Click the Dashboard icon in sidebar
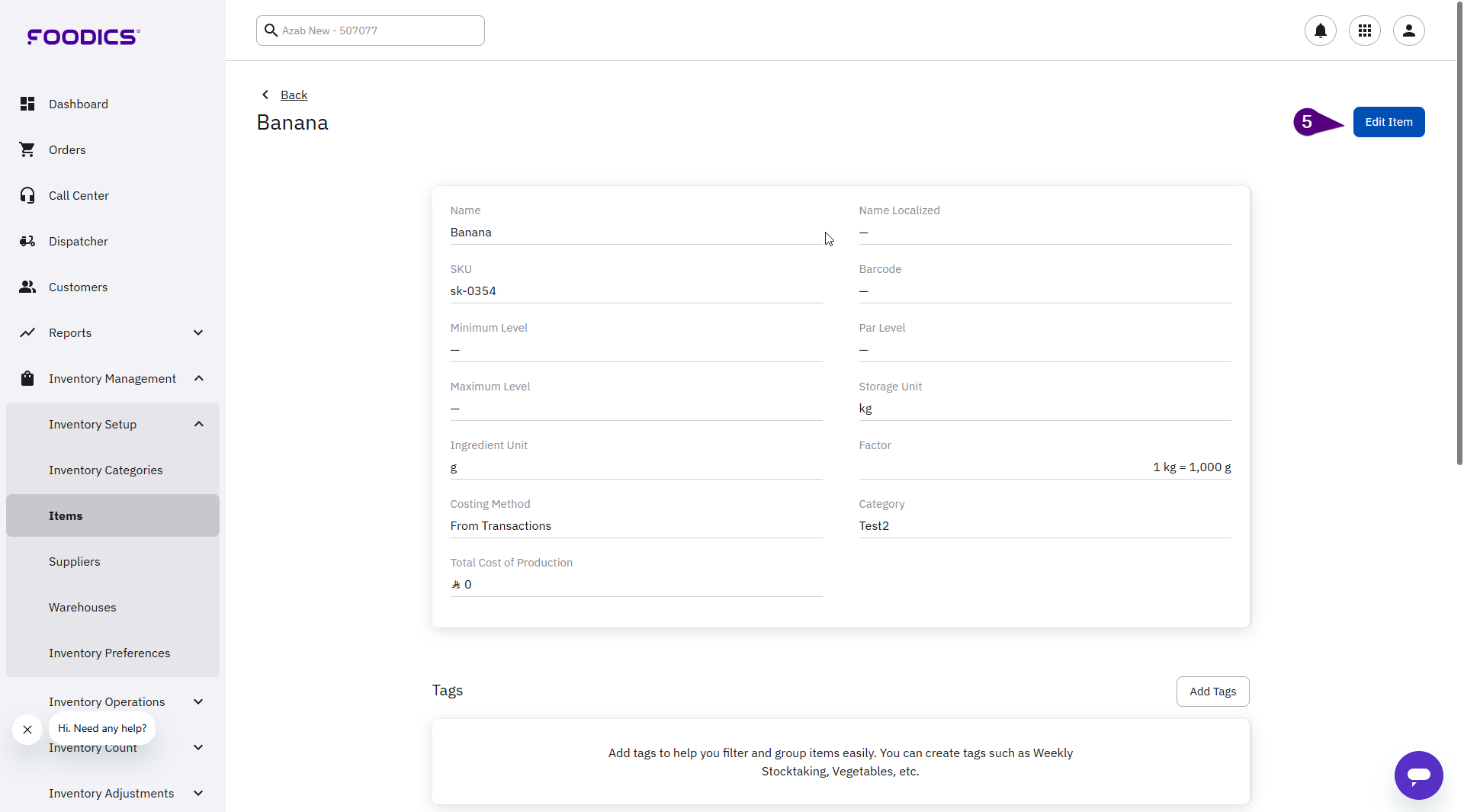The height and width of the screenshot is (812, 1464). click(27, 104)
